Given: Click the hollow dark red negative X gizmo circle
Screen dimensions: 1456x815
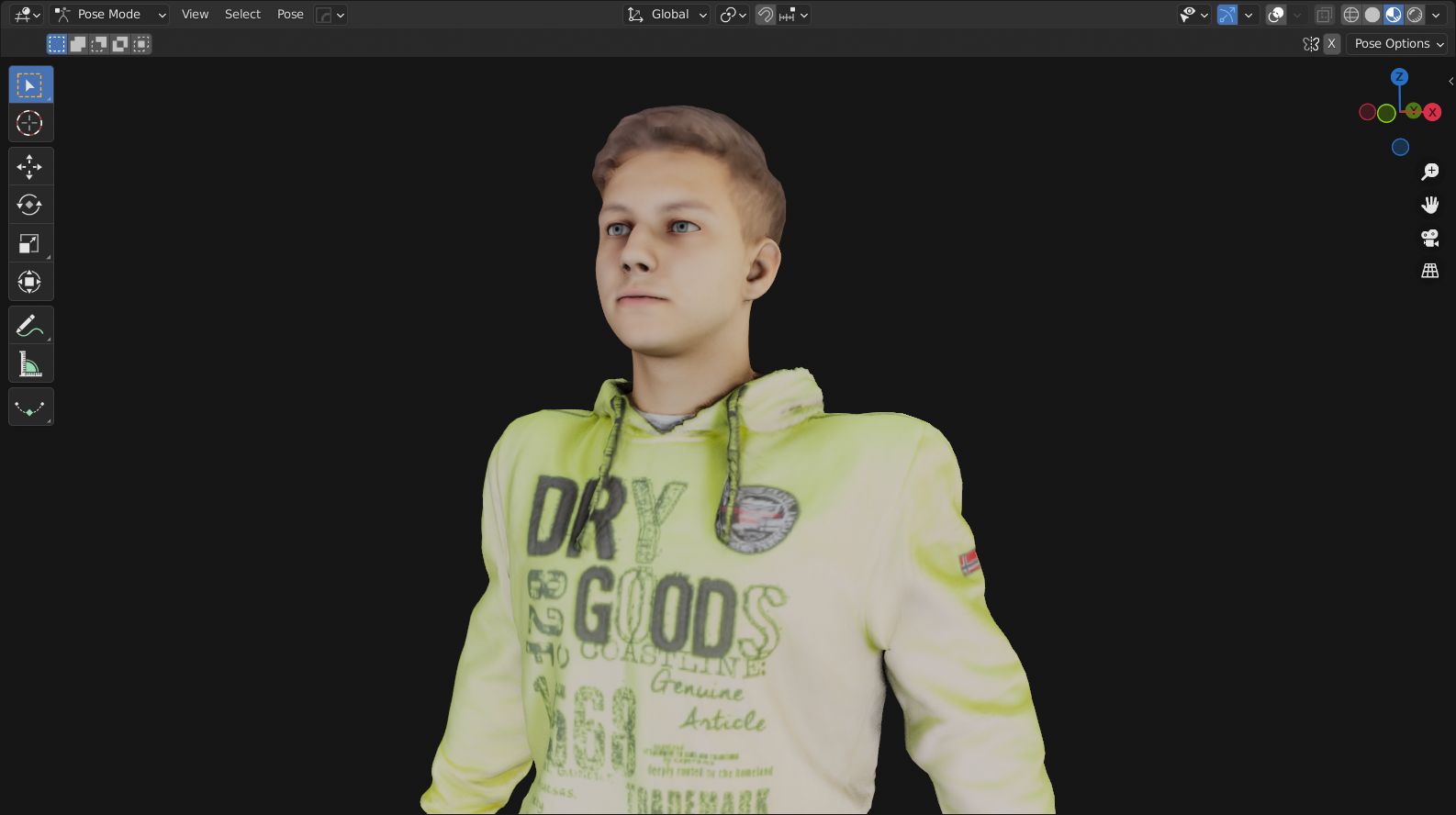Looking at the screenshot, I should [1368, 112].
